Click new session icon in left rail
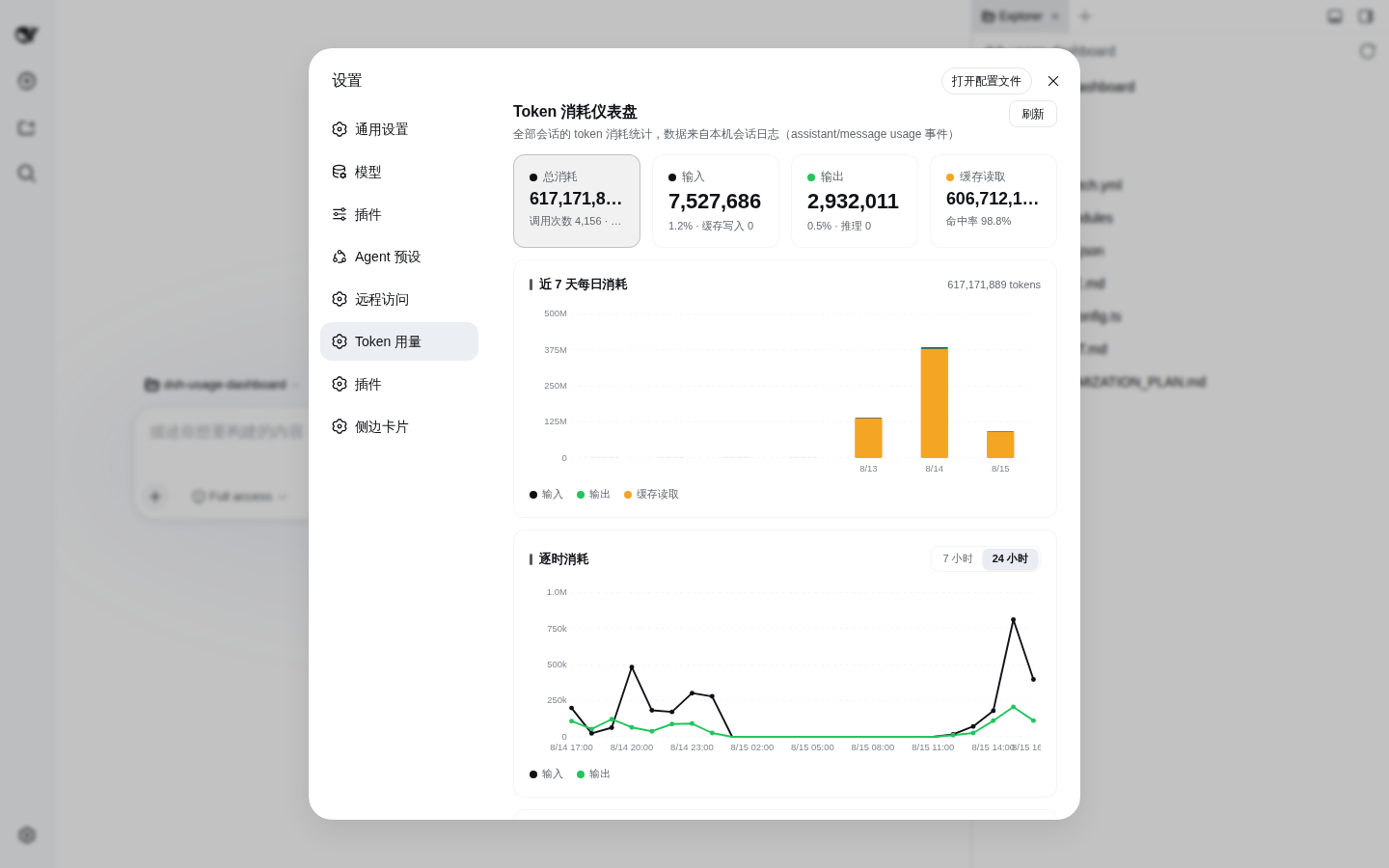The image size is (1389, 868). pyautogui.click(x=27, y=81)
